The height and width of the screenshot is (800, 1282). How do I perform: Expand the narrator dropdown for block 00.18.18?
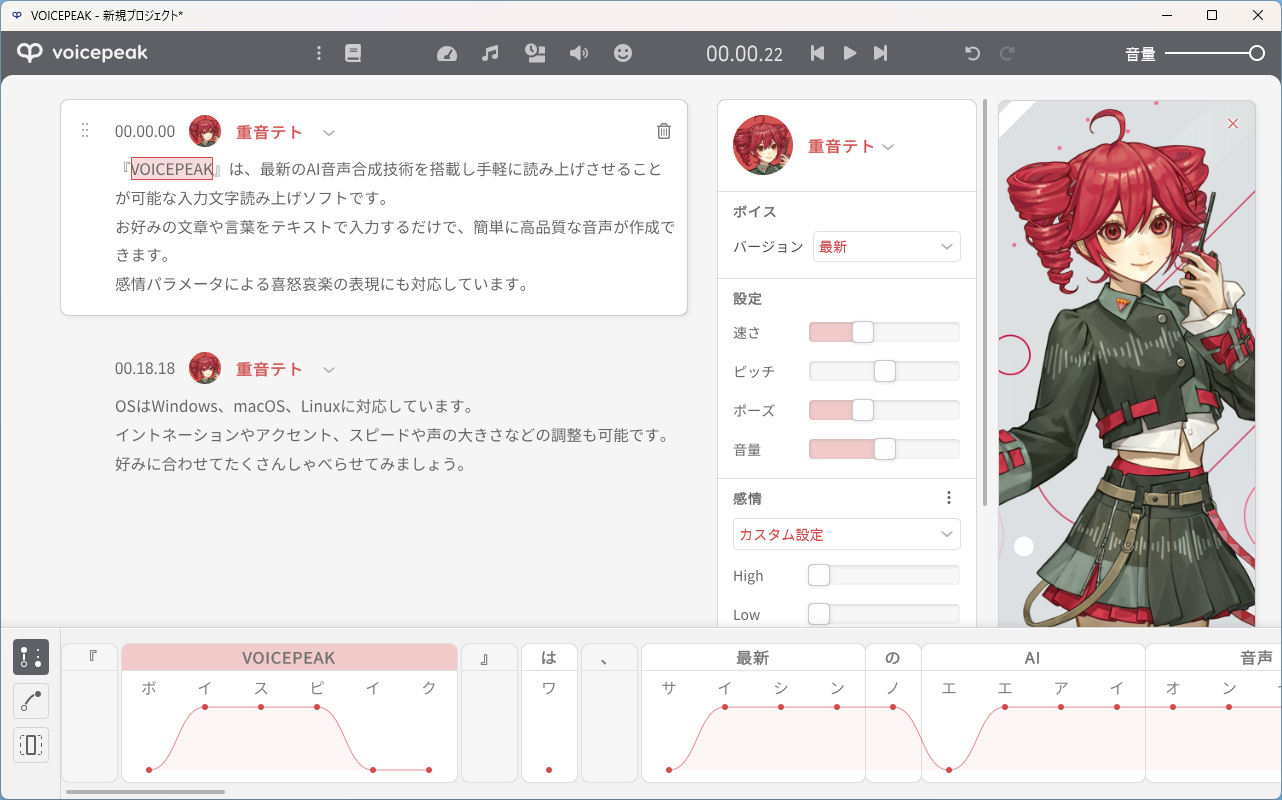329,369
